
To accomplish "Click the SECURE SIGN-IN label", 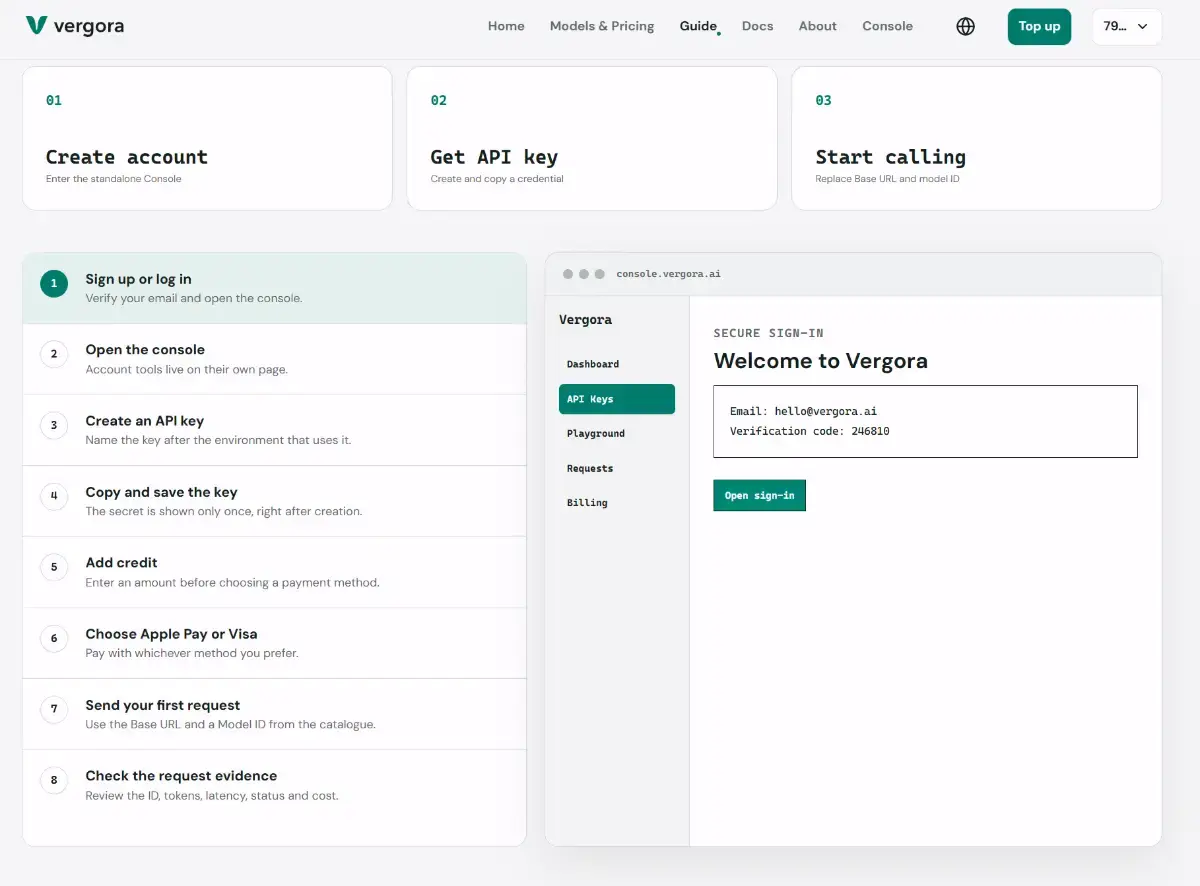I will pos(768,333).
